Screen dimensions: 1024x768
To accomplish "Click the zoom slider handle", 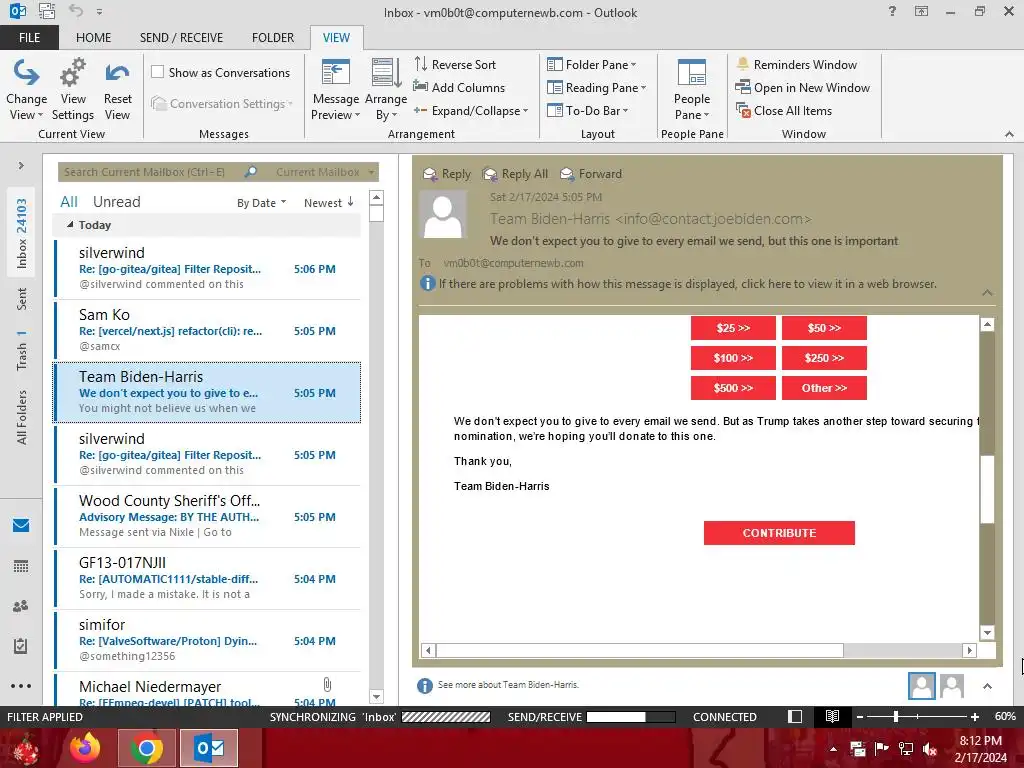I will coord(895,716).
